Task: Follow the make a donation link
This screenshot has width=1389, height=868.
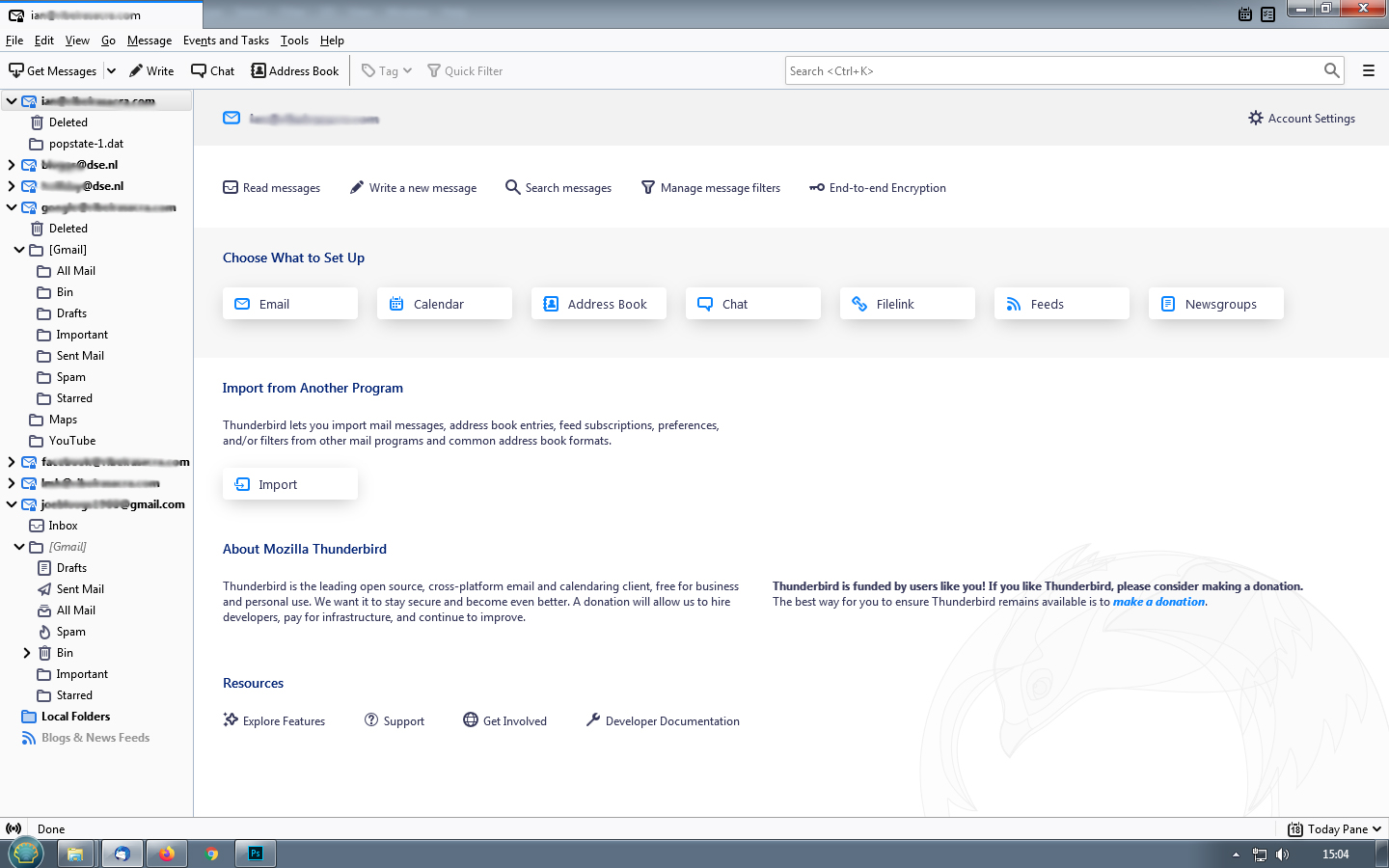Action: [x=1158, y=602]
